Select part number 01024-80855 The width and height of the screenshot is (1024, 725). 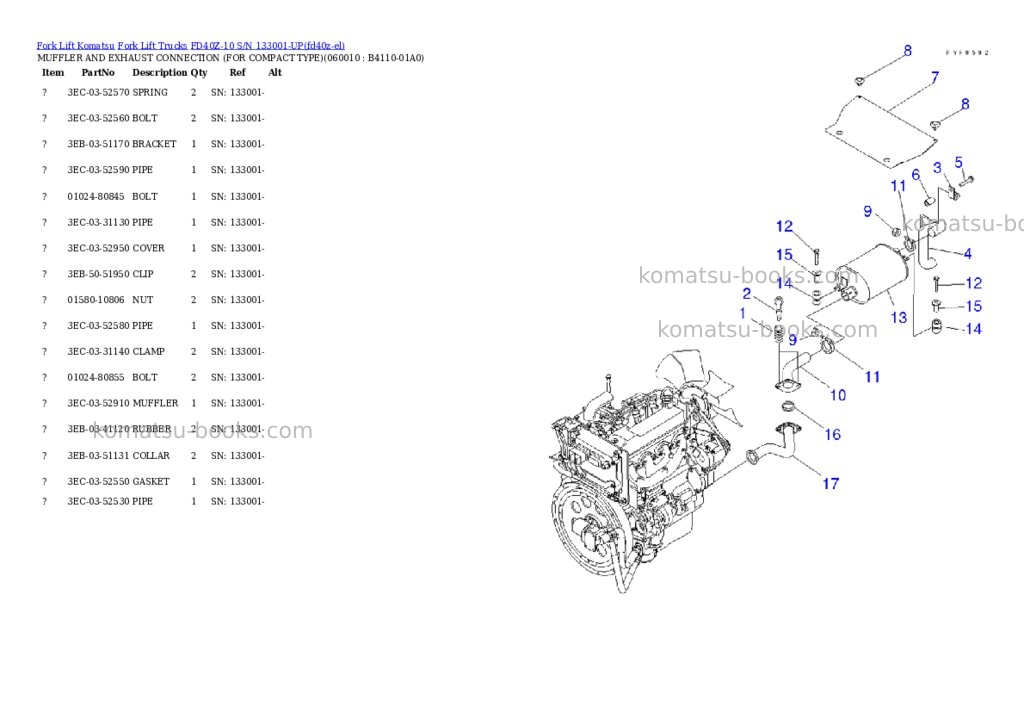point(95,377)
